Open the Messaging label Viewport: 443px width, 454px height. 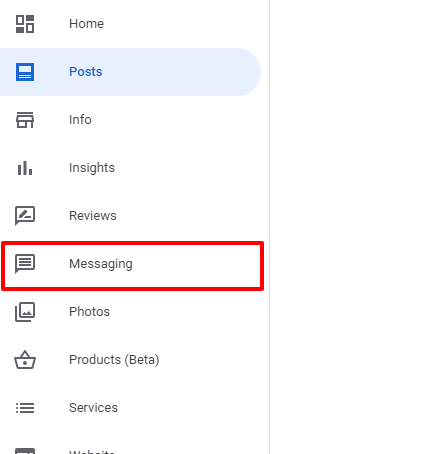(101, 264)
